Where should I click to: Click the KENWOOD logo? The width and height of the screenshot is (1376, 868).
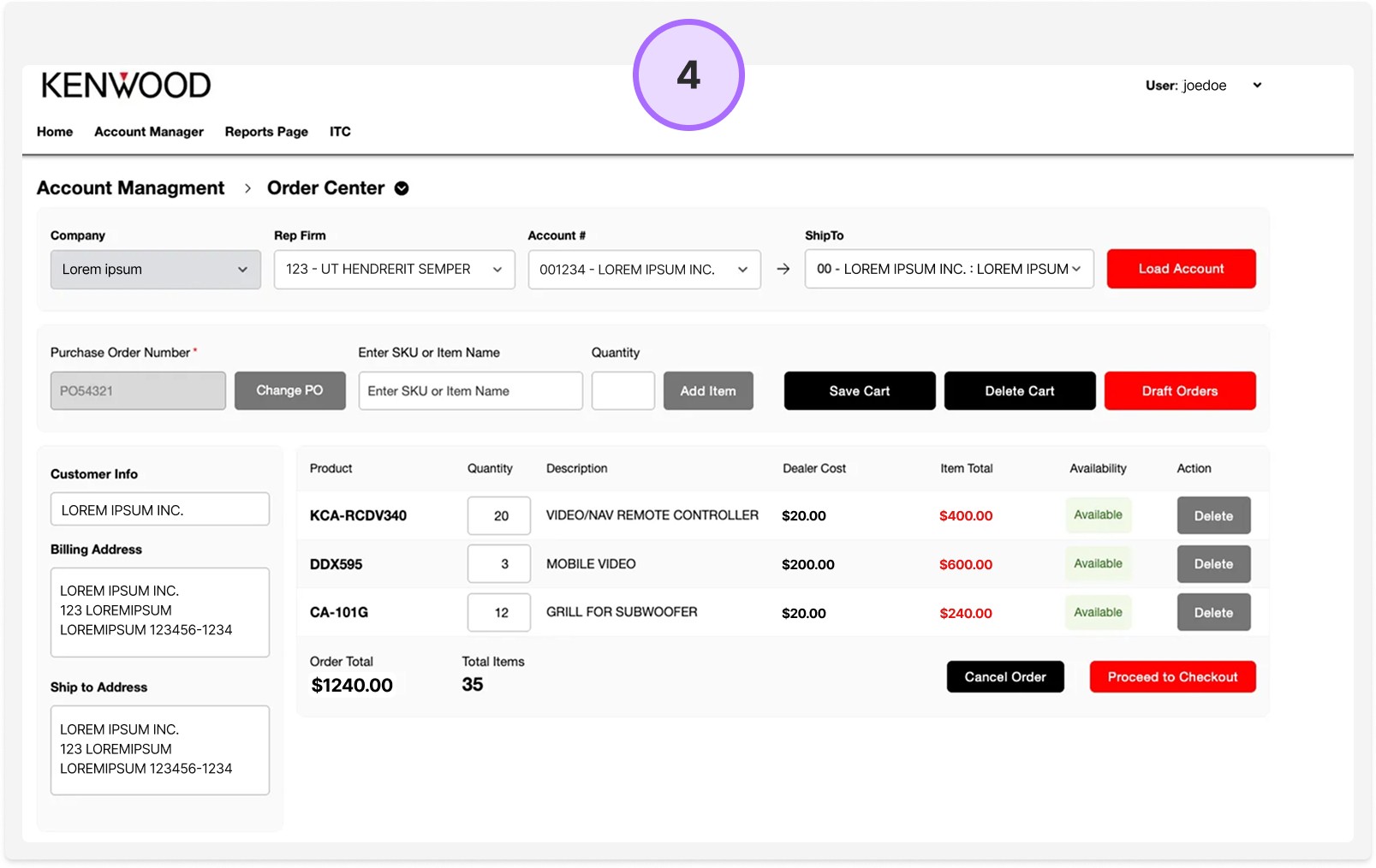tap(125, 83)
